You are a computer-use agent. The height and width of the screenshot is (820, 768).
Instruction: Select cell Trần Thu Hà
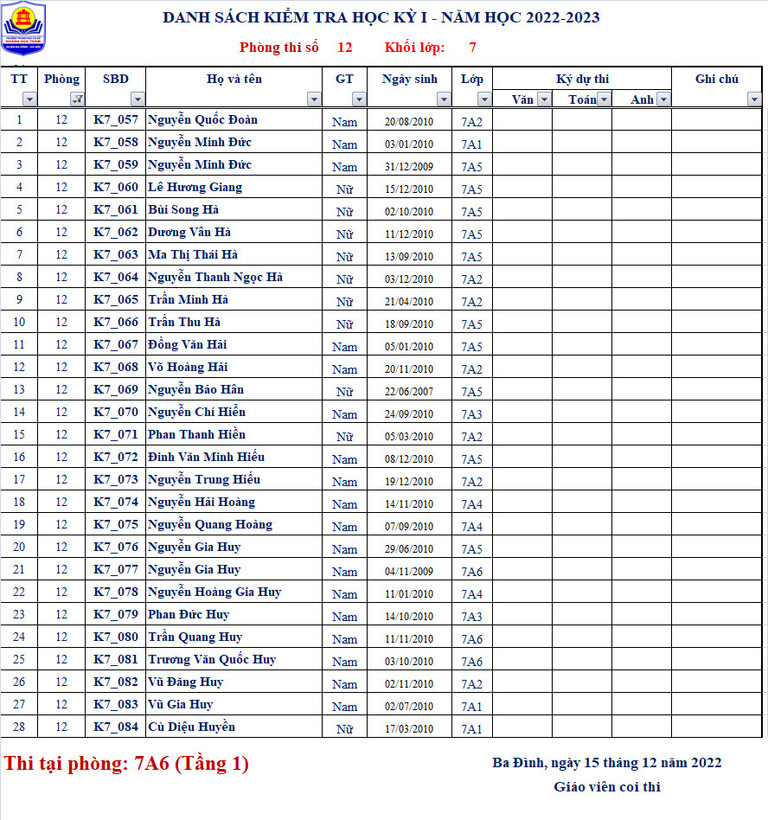(234, 322)
